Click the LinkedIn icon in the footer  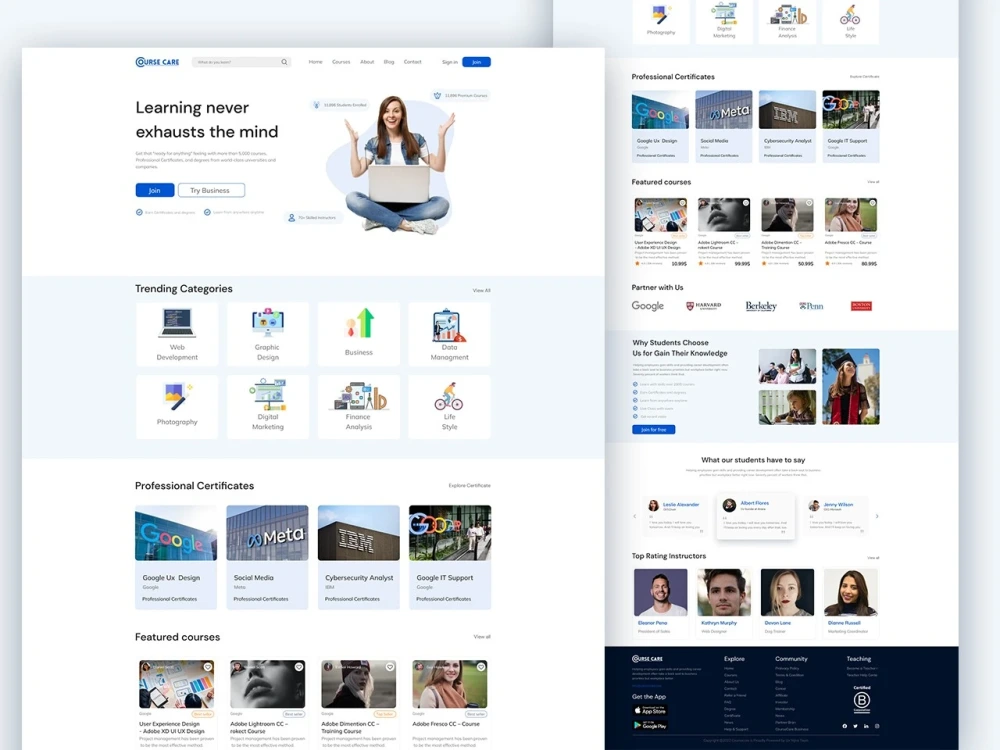(x=866, y=726)
